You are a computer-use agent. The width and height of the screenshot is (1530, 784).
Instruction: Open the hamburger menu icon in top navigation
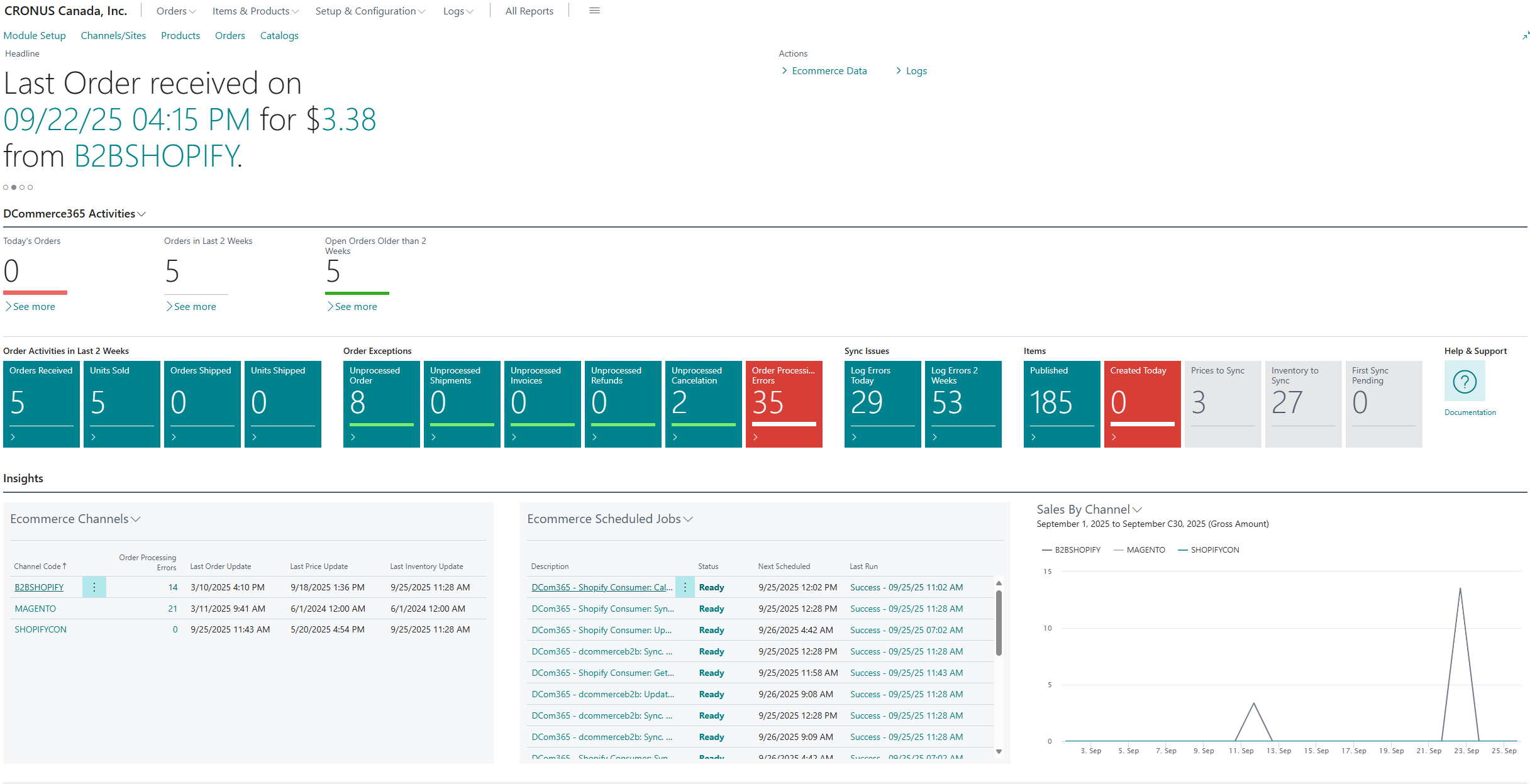point(594,11)
